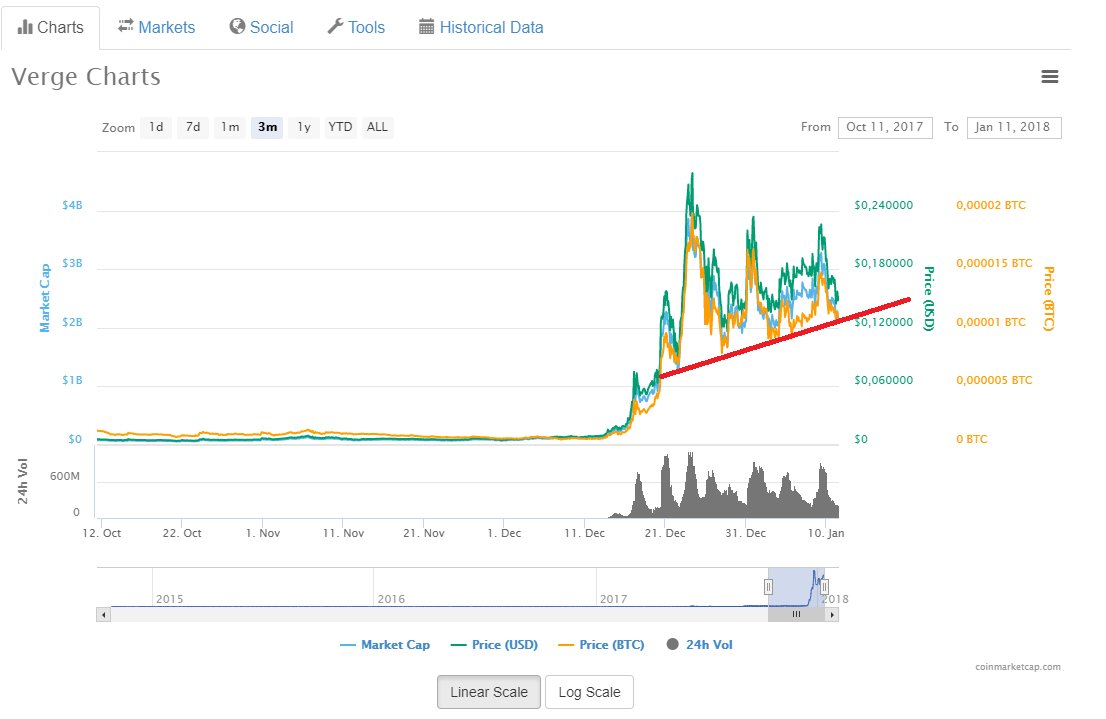Toggle Market Cap series in legend

[x=385, y=644]
